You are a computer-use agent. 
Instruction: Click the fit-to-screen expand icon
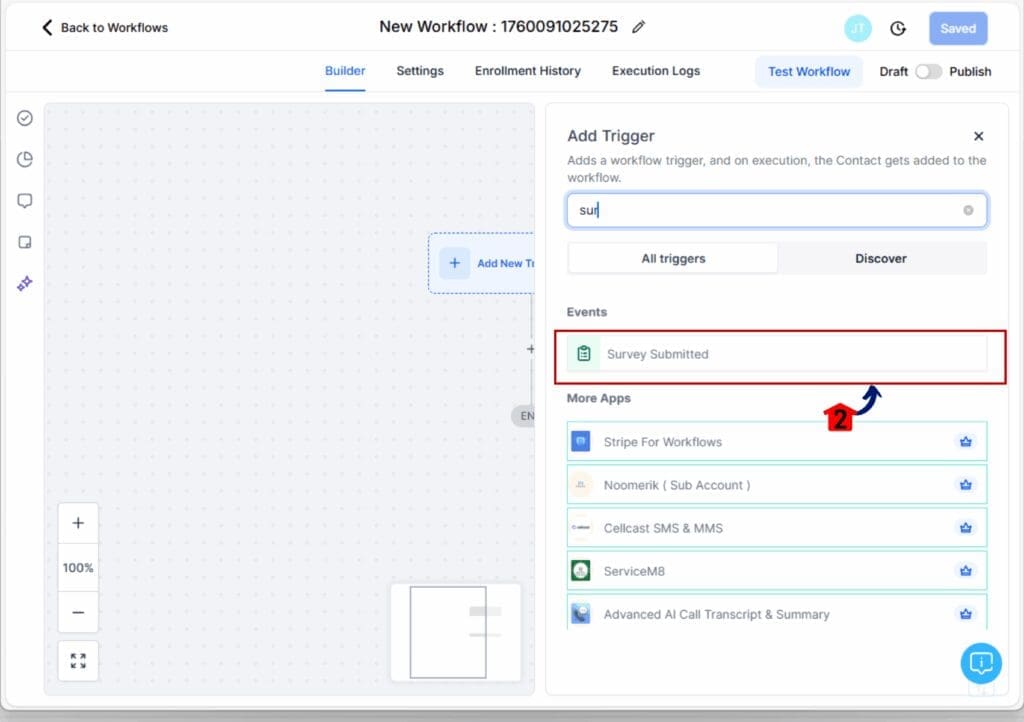pos(78,661)
